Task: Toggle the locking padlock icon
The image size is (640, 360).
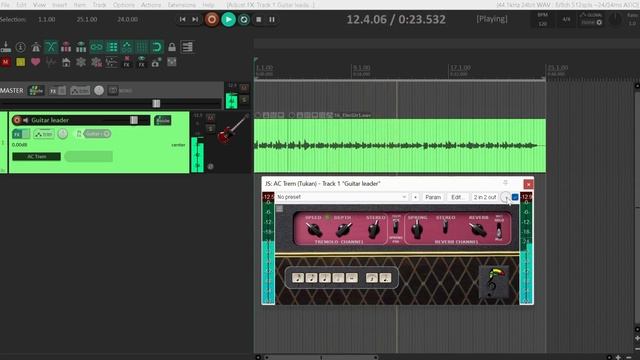Action: click(172, 47)
